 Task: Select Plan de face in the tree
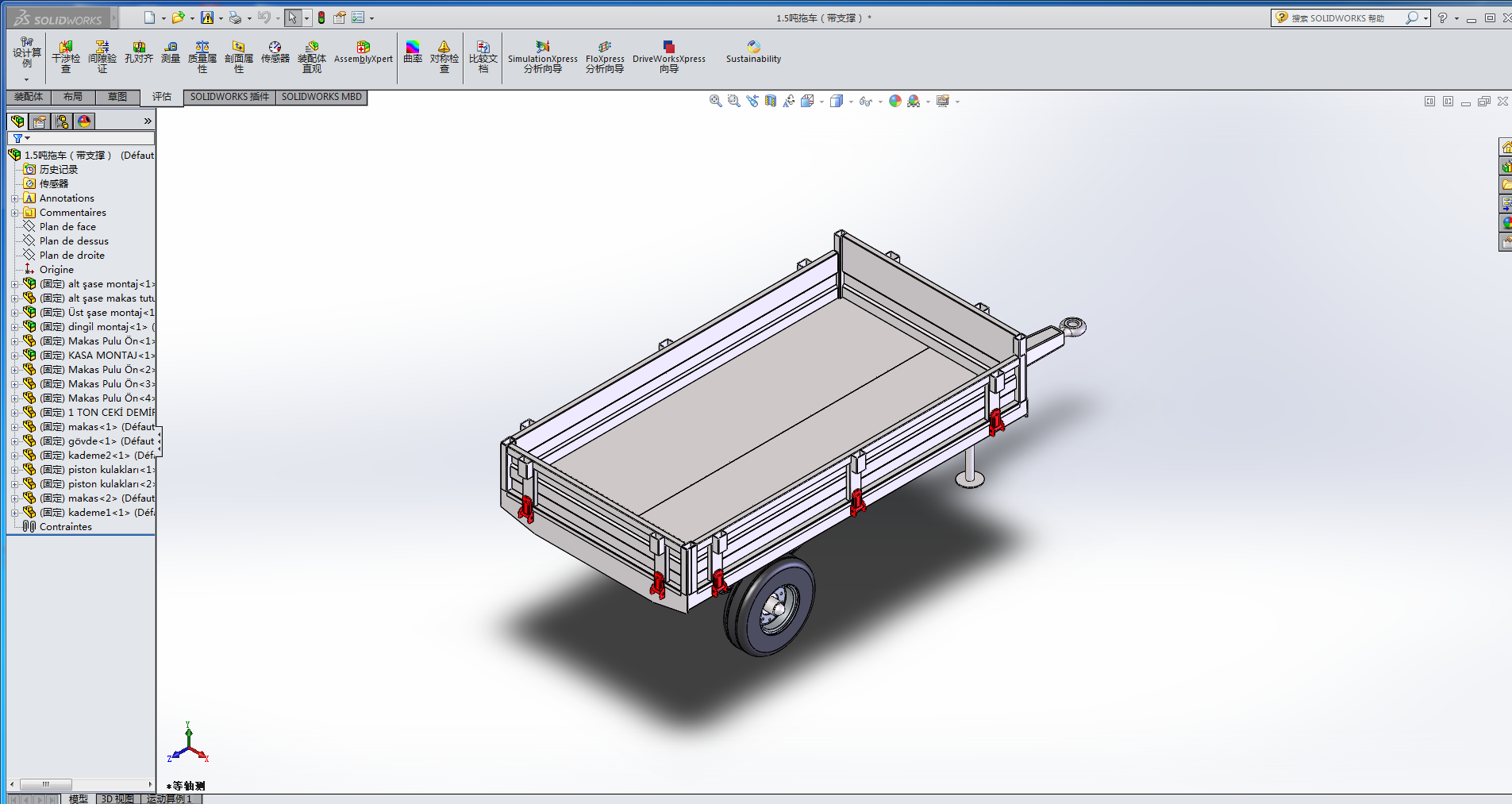click(67, 227)
